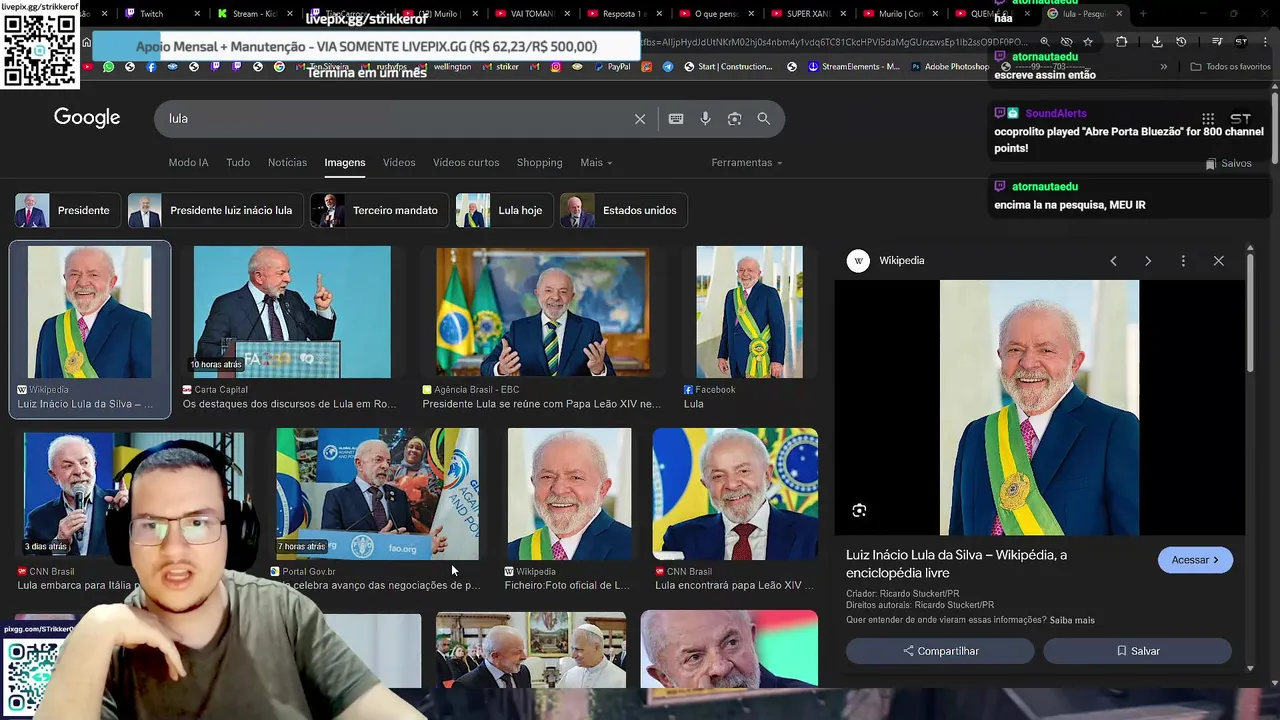Open the browser downloads icon
This screenshot has width=1280, height=720.
coord(1157,42)
